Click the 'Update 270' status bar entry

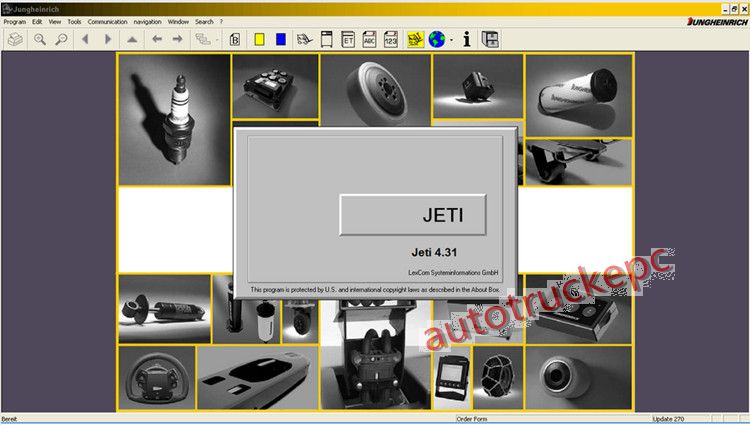coord(668,419)
